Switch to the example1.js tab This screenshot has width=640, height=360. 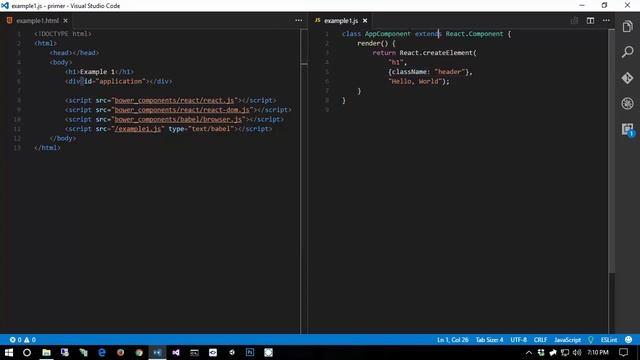pos(341,20)
